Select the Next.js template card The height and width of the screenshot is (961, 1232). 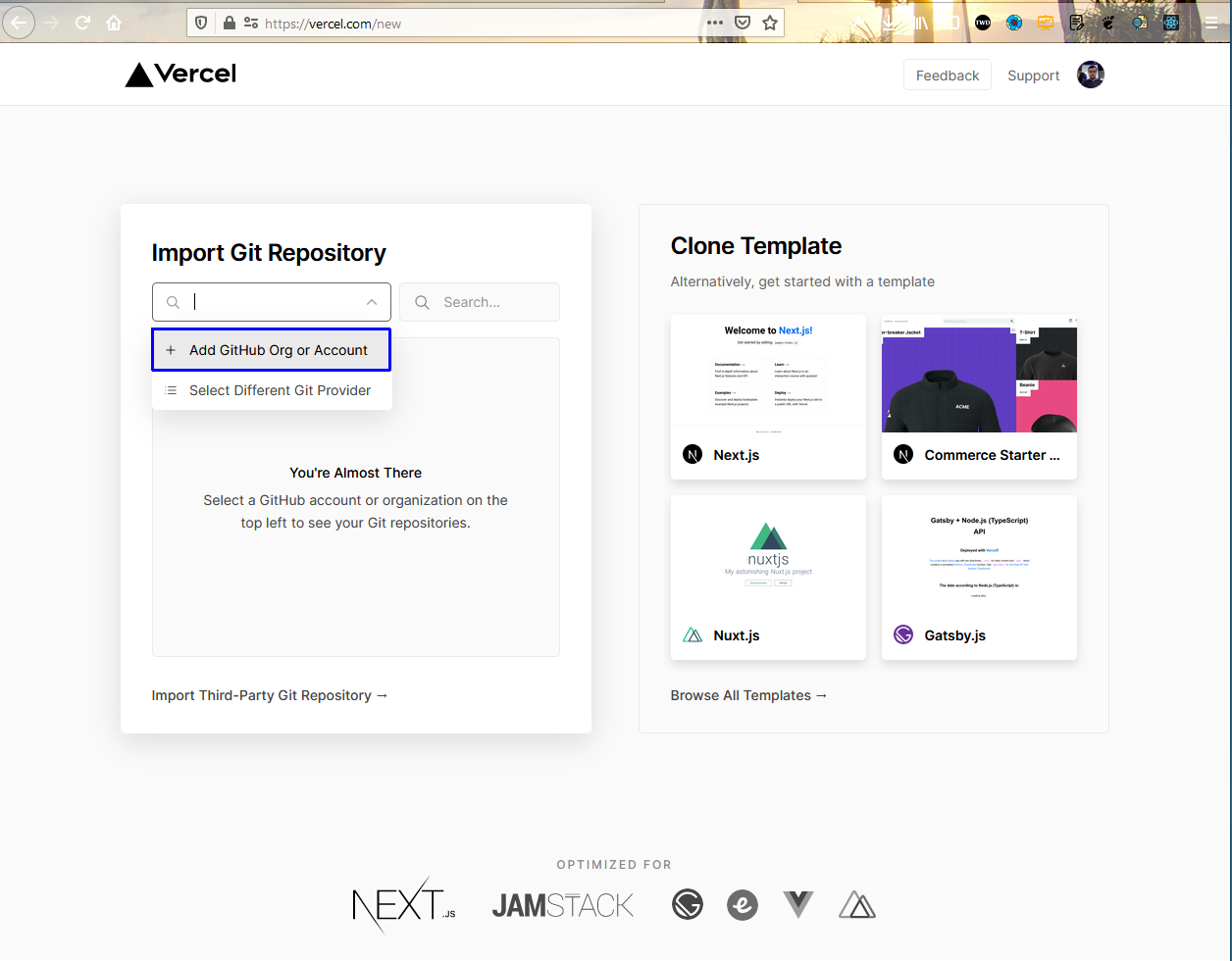click(x=768, y=397)
